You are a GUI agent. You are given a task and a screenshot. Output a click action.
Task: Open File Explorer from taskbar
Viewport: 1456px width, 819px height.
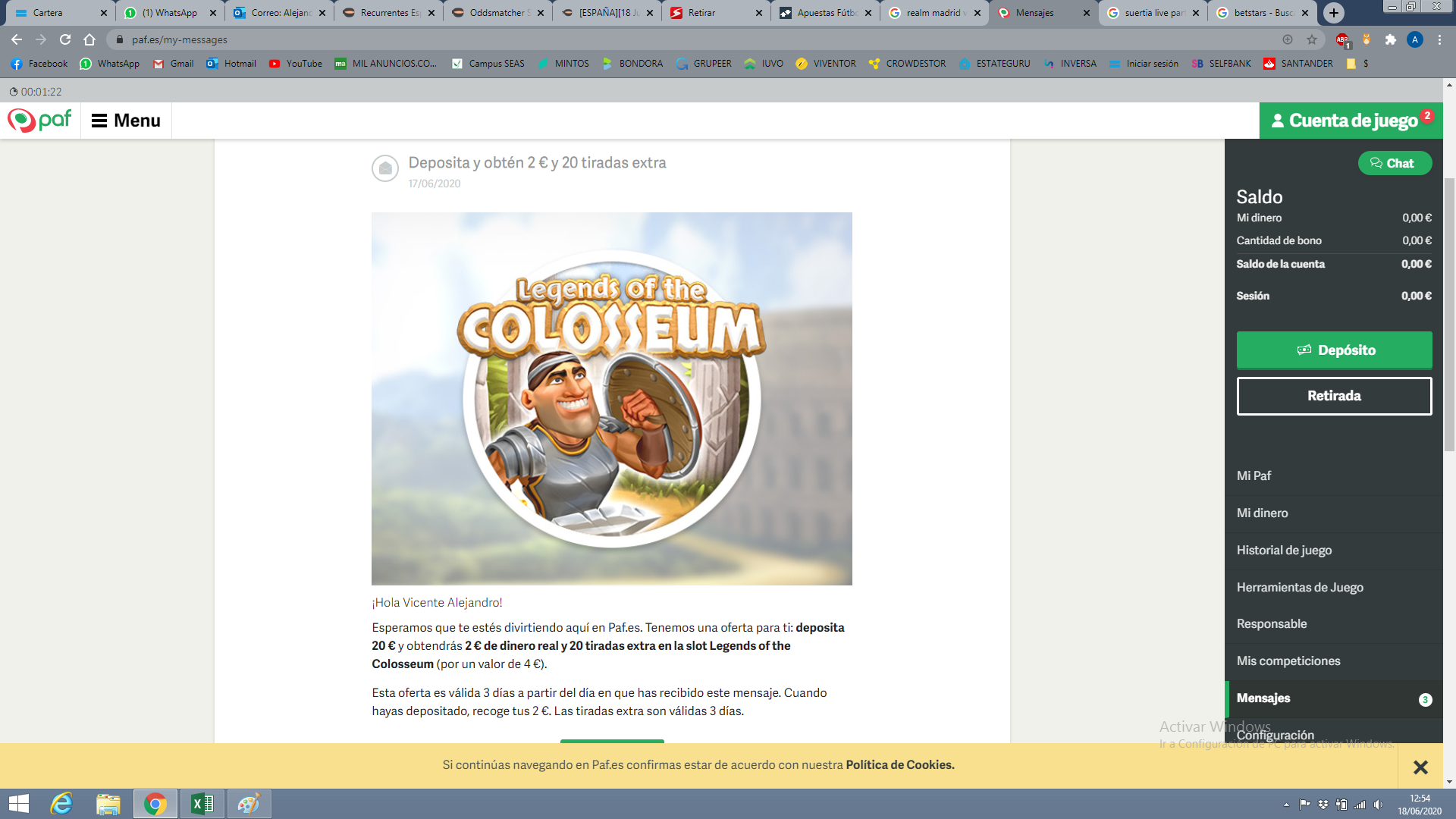point(108,804)
